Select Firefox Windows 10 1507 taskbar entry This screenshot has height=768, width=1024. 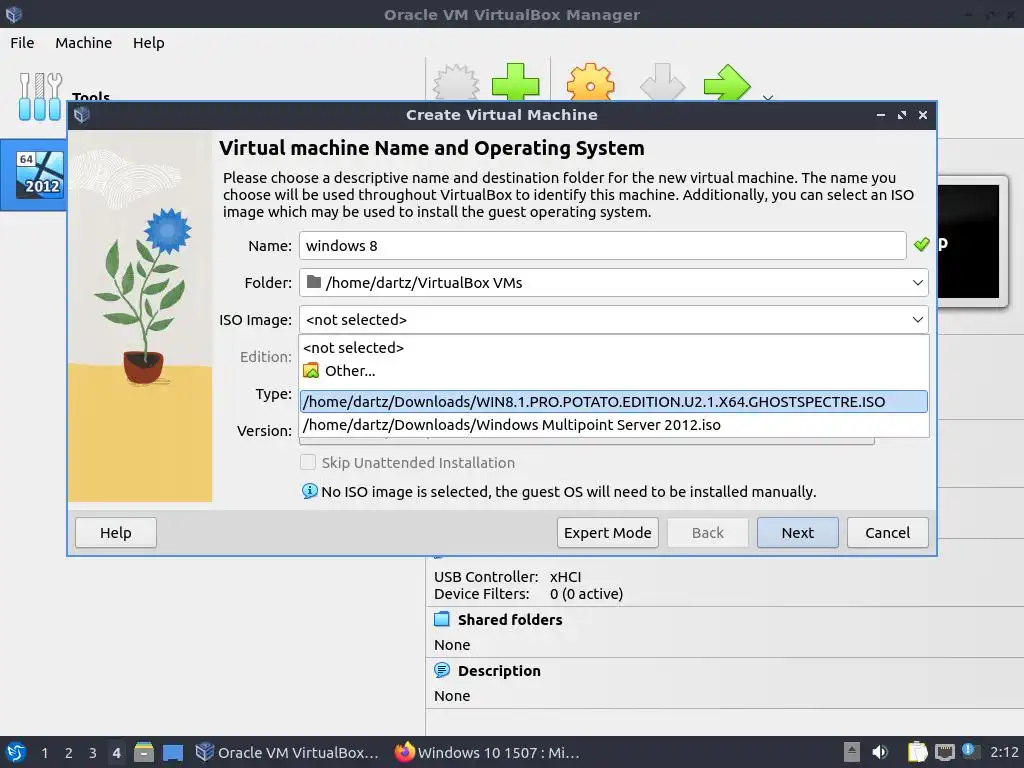[x=487, y=753]
